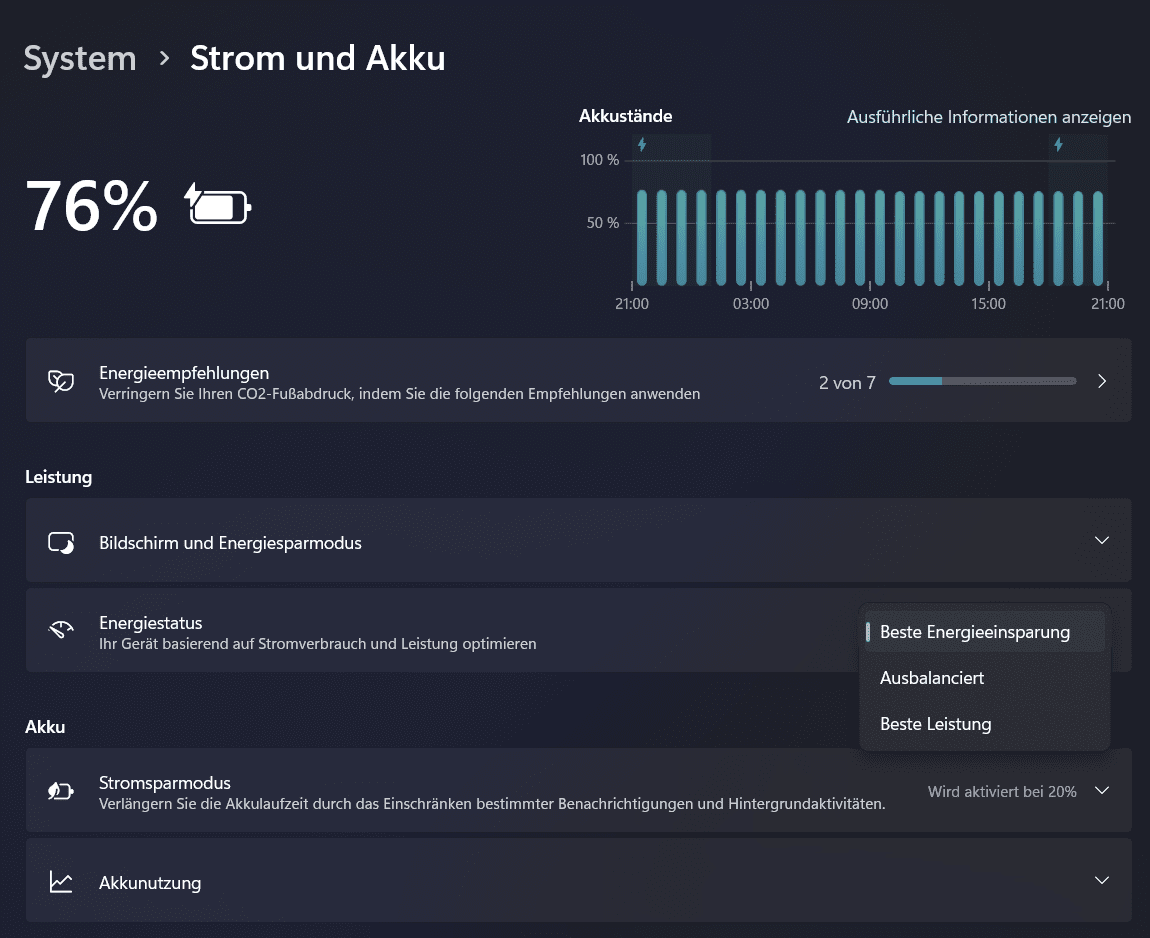The height and width of the screenshot is (938, 1150).
Task: Click the '2 von 7' counter text
Action: tap(847, 383)
